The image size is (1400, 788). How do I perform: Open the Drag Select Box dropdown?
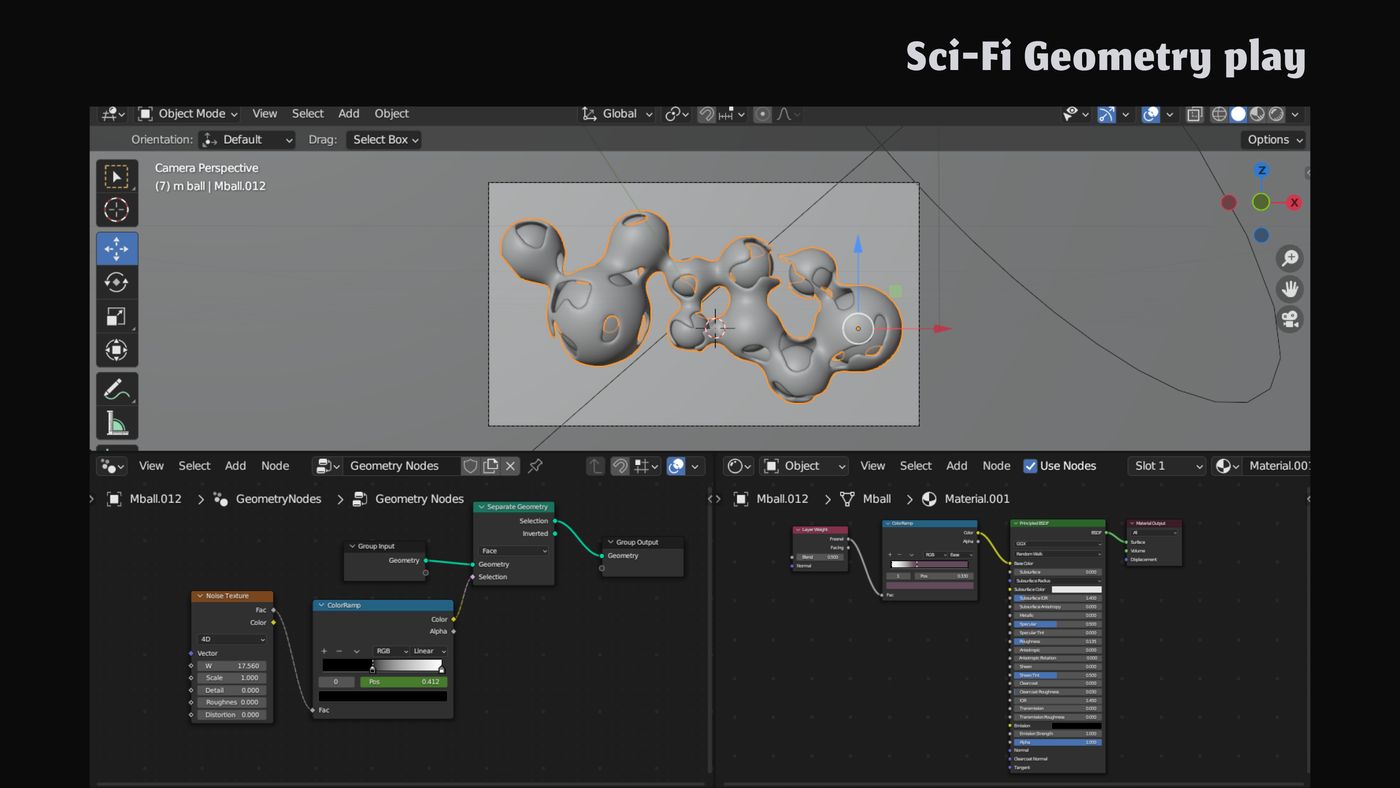click(x=384, y=140)
